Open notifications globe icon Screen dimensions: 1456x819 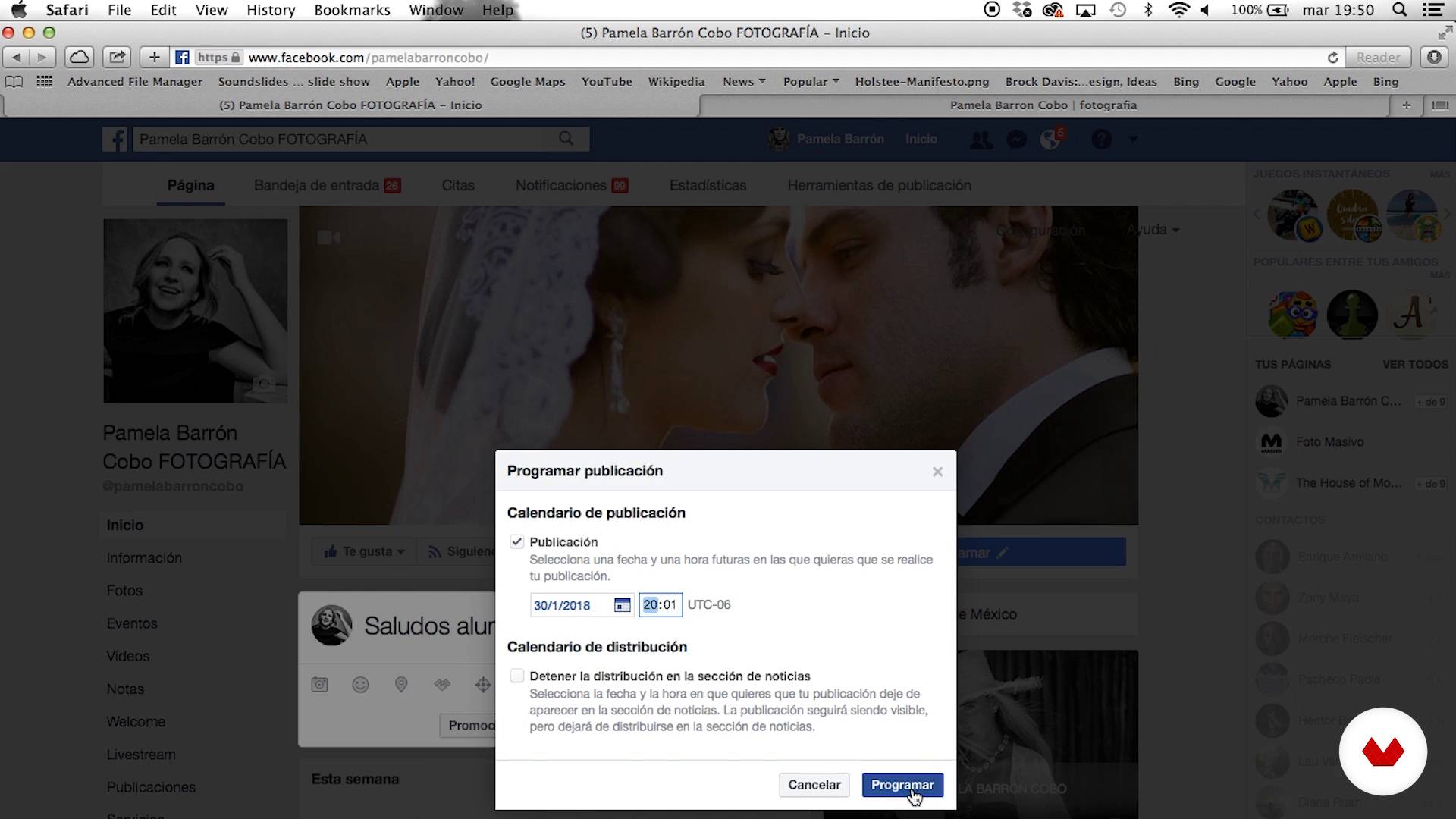pos(1050,140)
